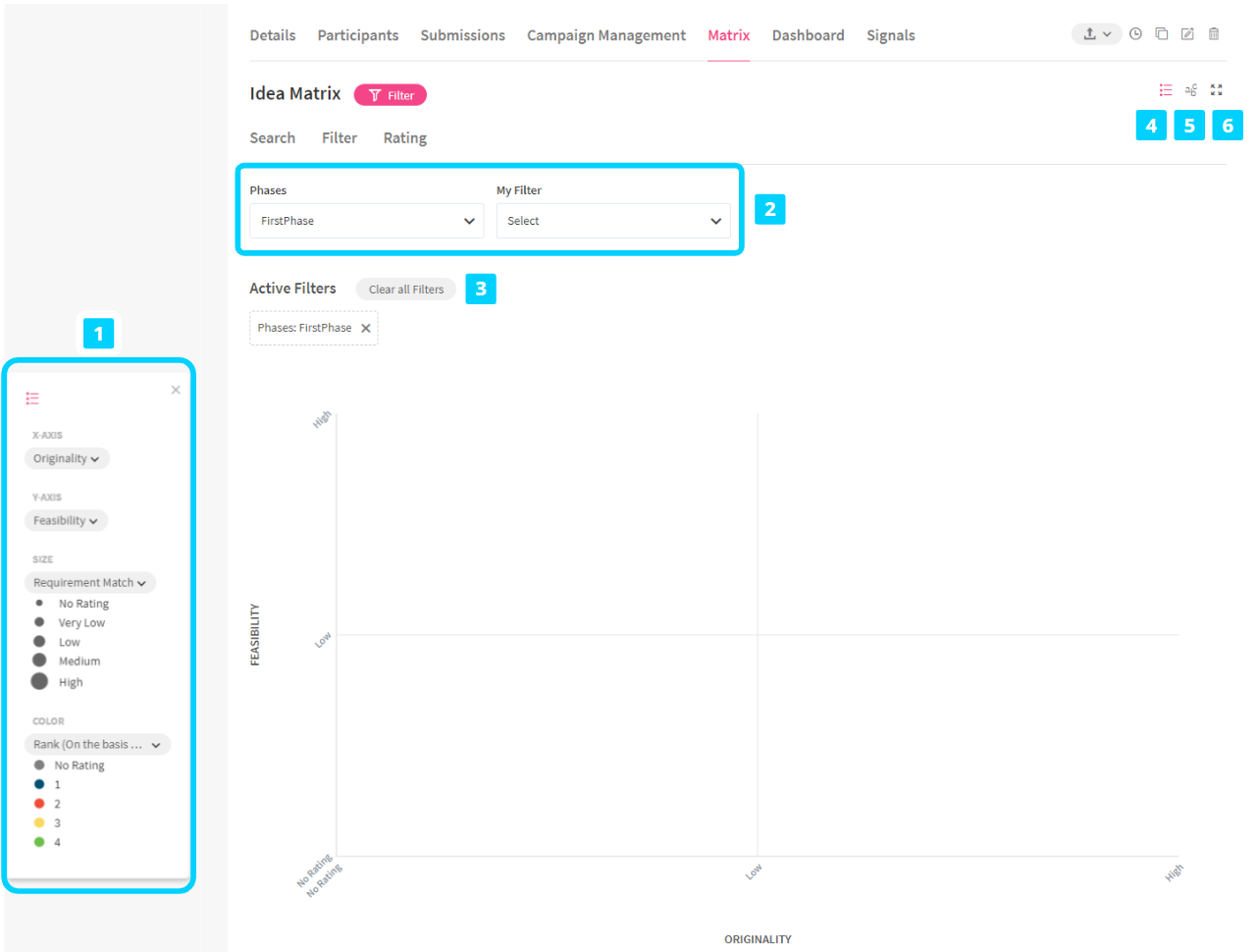Open the Dashboard tab
The height and width of the screenshot is (952, 1257).
809,35
